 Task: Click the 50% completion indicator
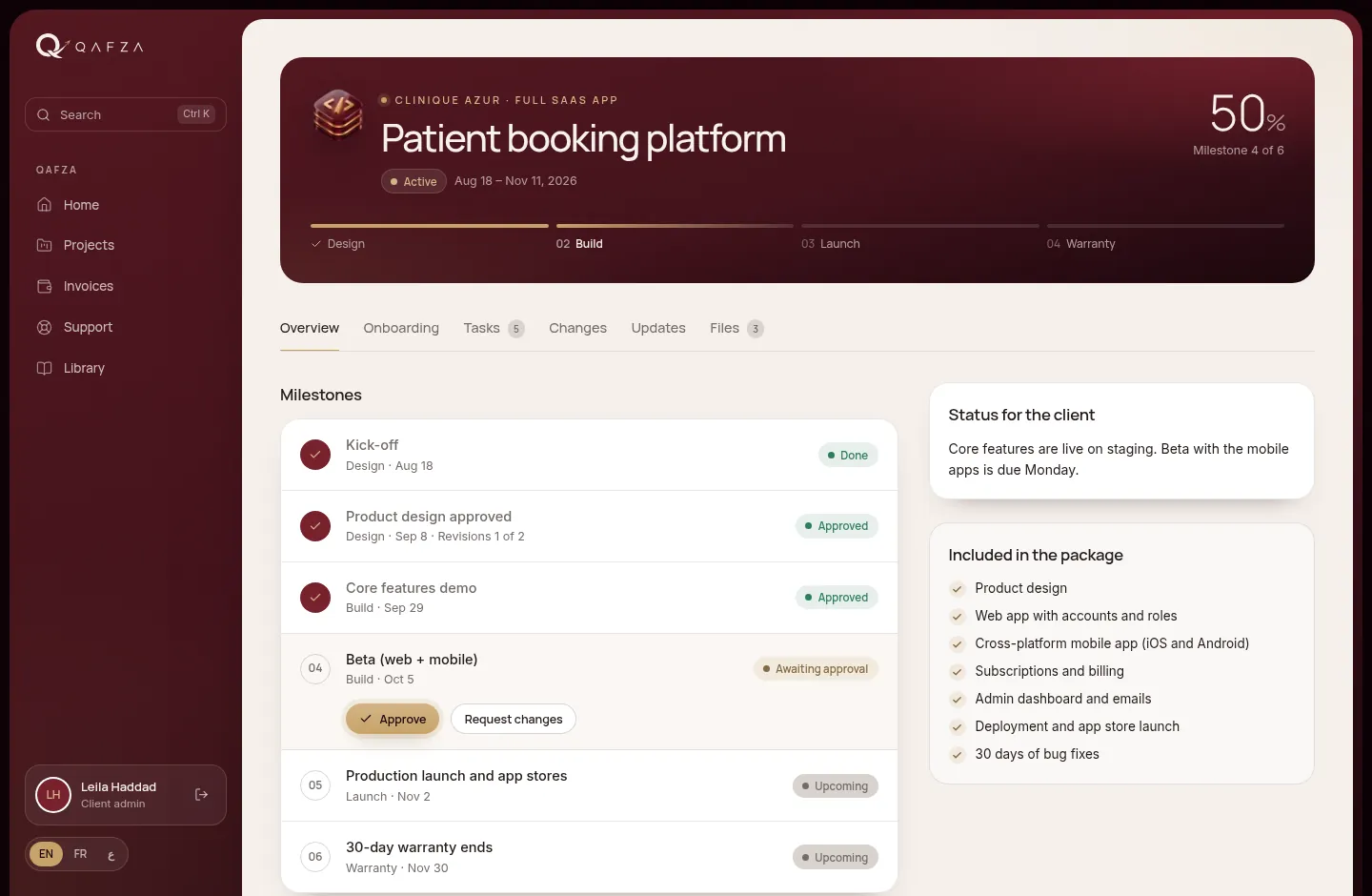pos(1247,114)
